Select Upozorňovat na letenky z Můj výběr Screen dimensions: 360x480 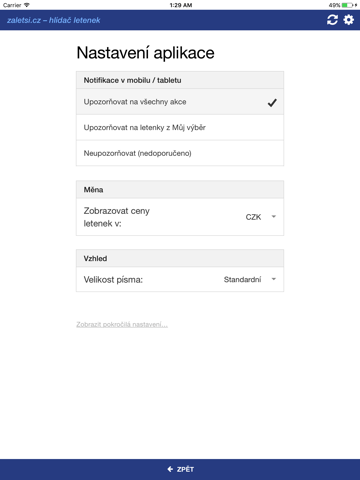coord(180,128)
